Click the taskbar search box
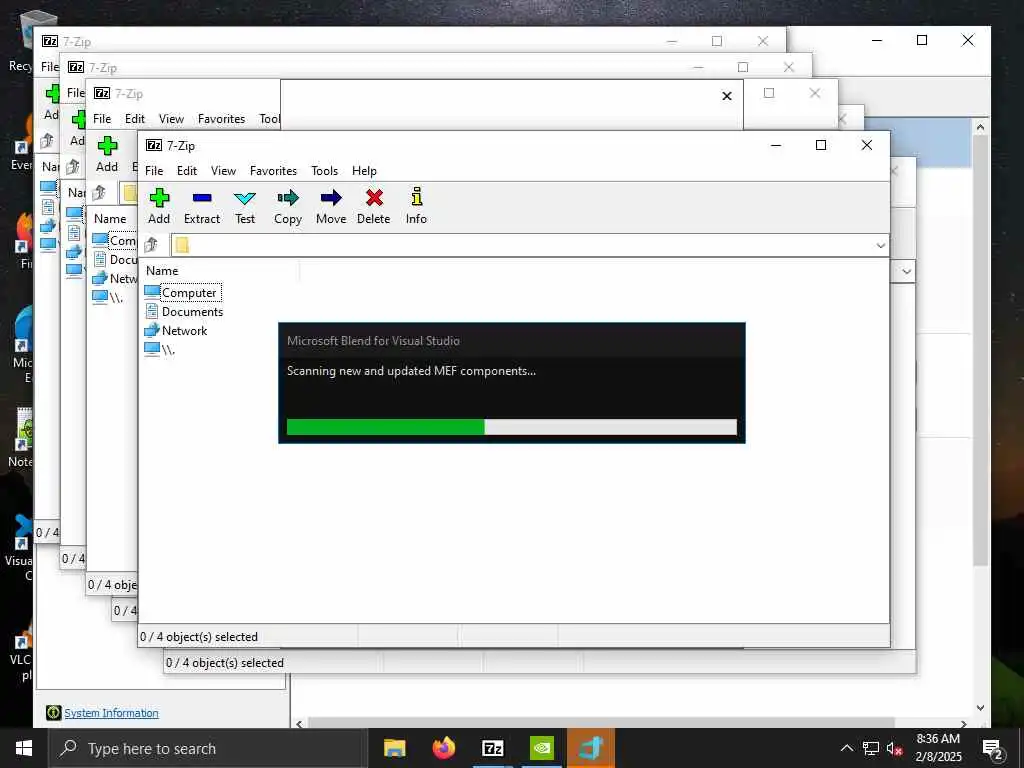1024x768 pixels. pos(206,748)
